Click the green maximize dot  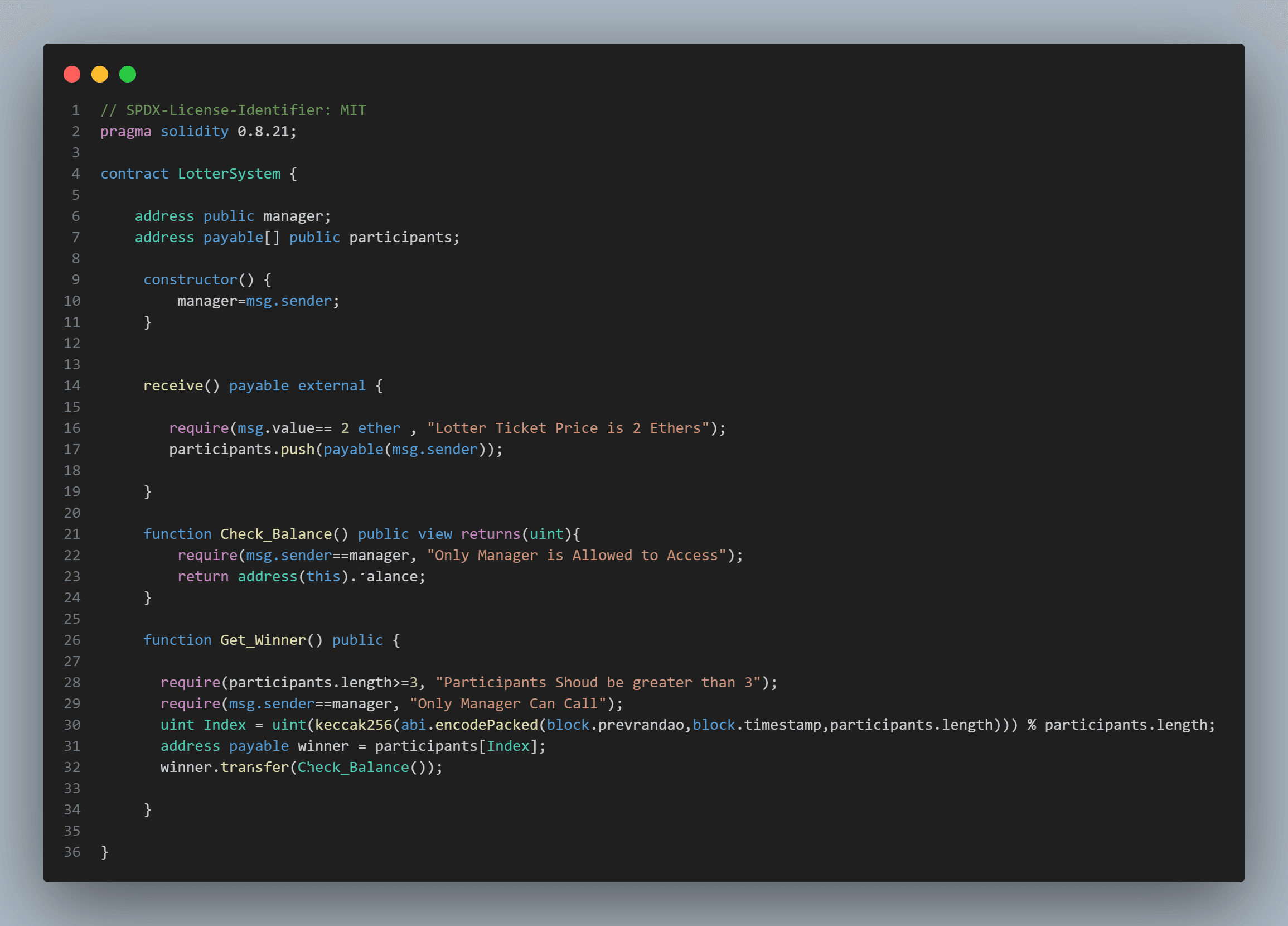pyautogui.click(x=128, y=74)
